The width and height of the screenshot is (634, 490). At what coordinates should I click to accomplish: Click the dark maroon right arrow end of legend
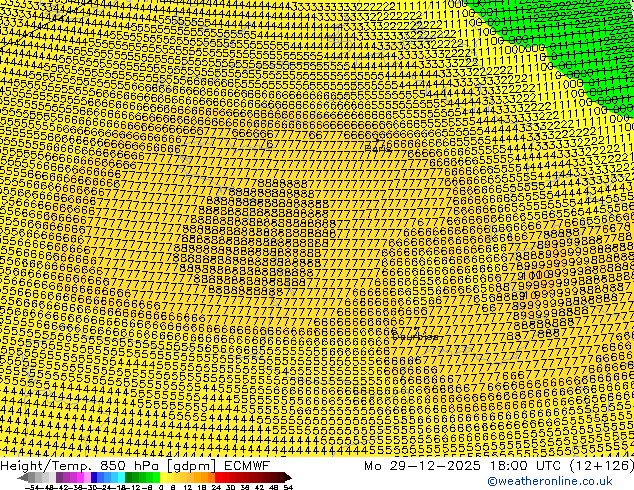pyautogui.click(x=287, y=478)
